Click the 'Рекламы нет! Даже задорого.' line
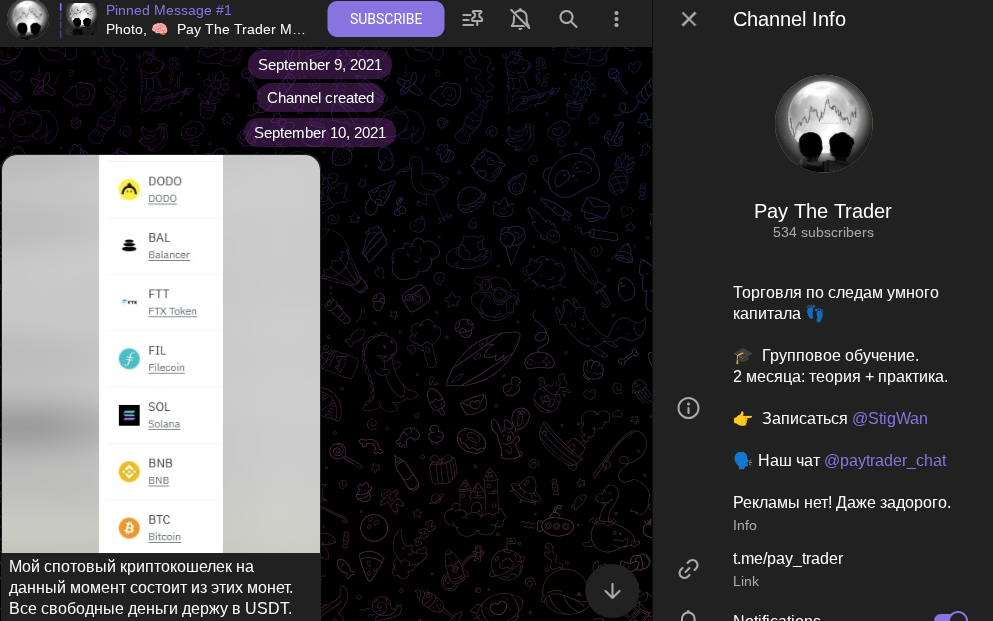Viewport: 993px width, 621px height. (x=842, y=503)
